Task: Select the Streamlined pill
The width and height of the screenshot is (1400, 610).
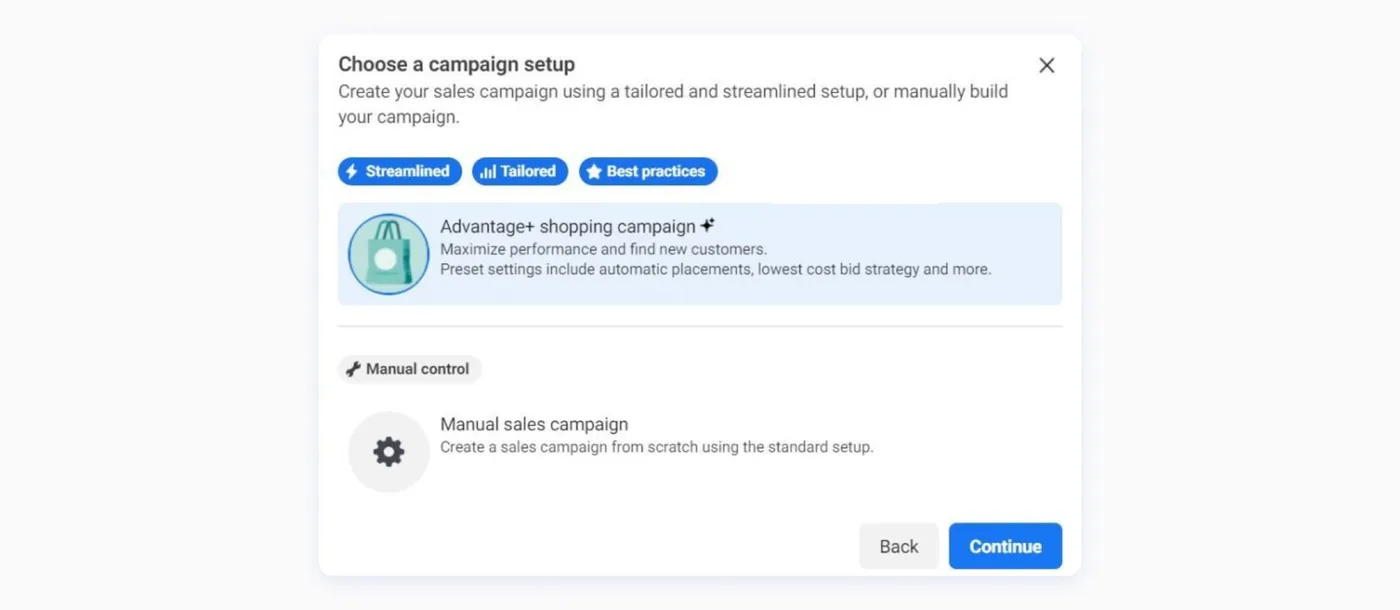Action: pyautogui.click(x=399, y=171)
